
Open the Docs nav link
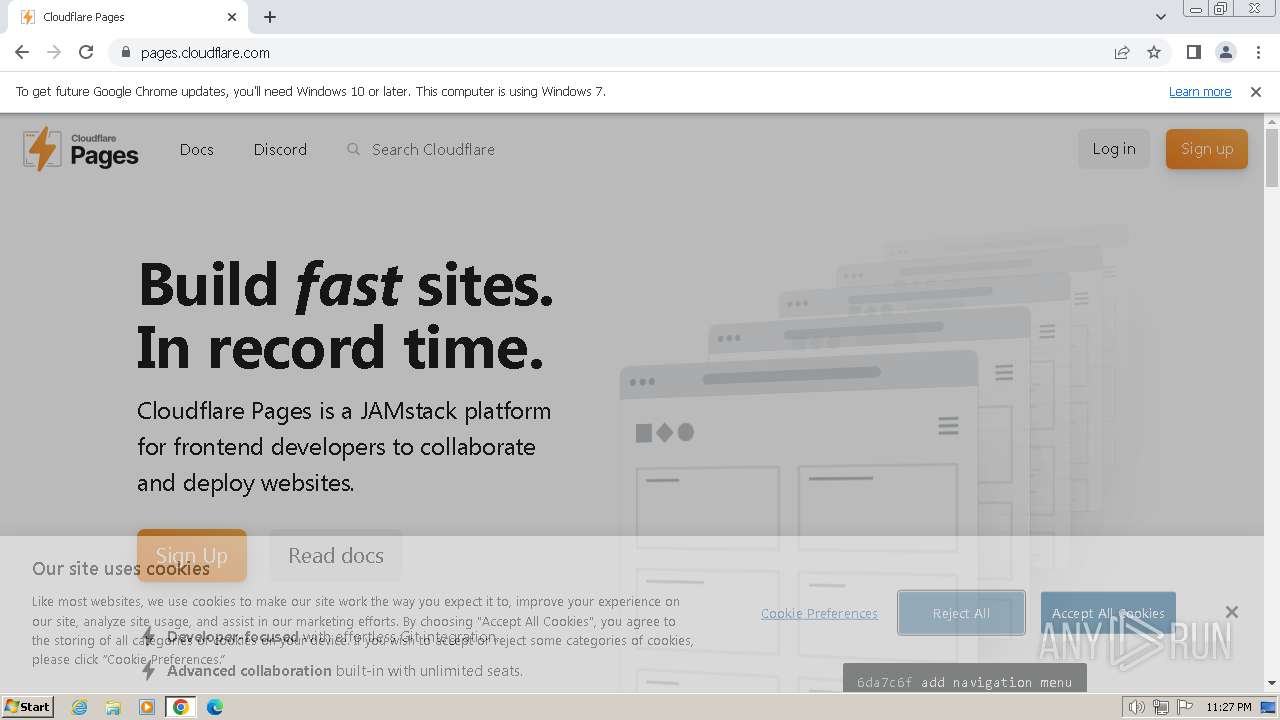coord(197,149)
